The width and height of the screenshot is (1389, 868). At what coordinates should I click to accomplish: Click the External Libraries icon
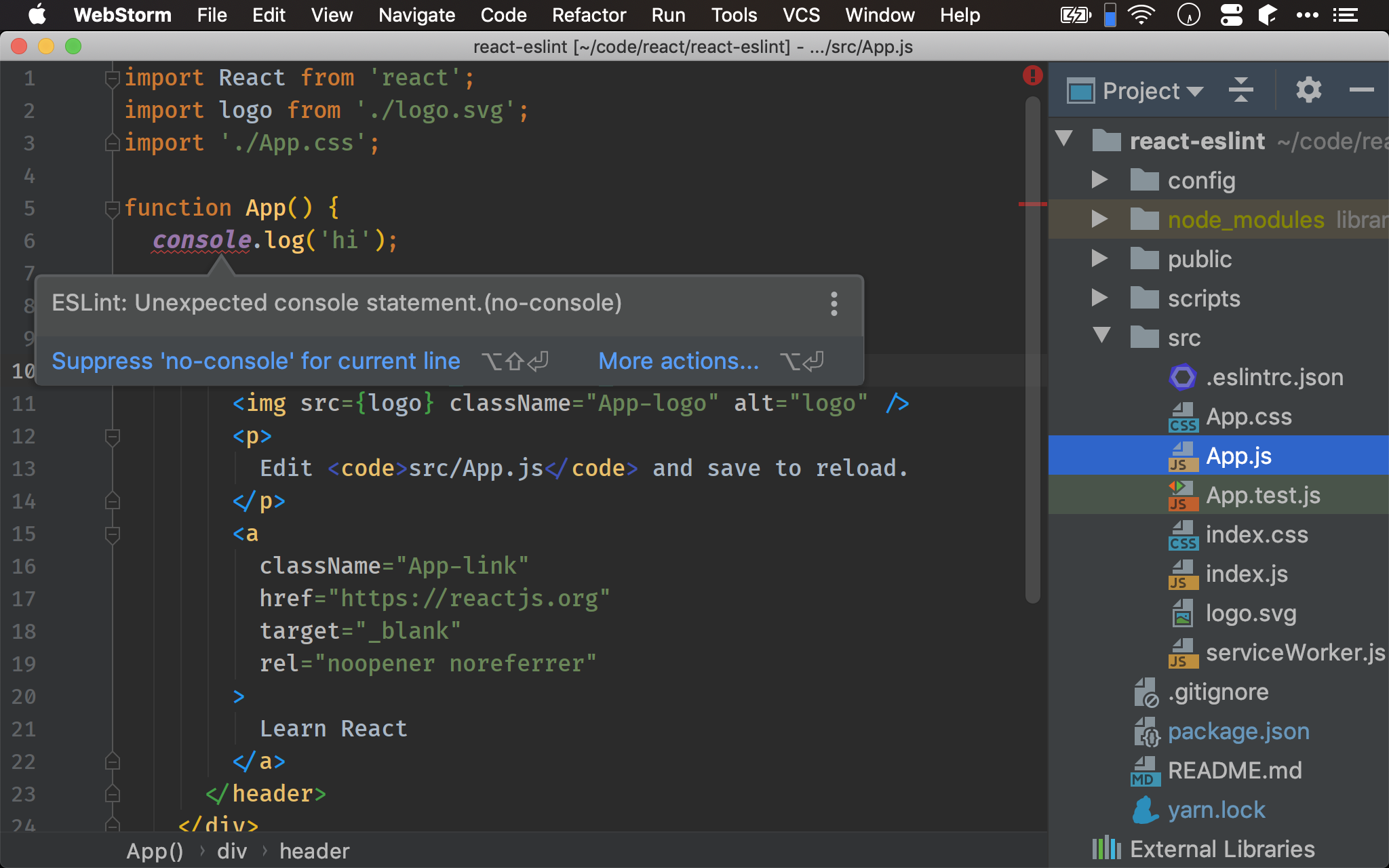pos(1107,849)
